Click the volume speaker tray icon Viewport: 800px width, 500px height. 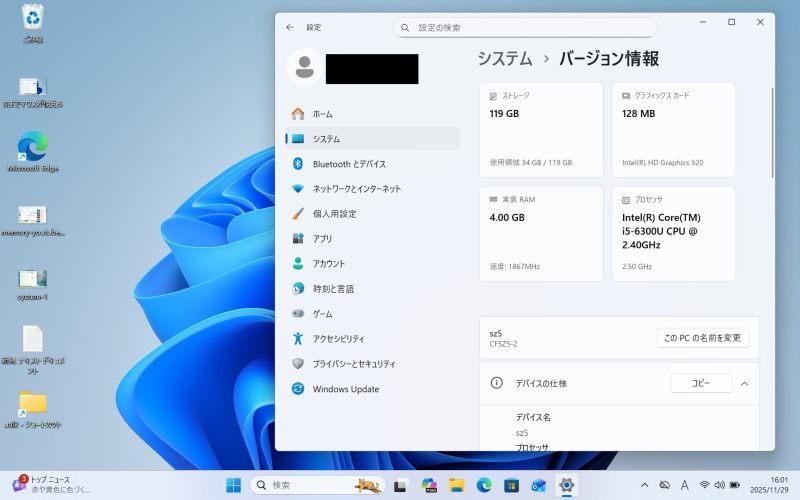(x=719, y=485)
